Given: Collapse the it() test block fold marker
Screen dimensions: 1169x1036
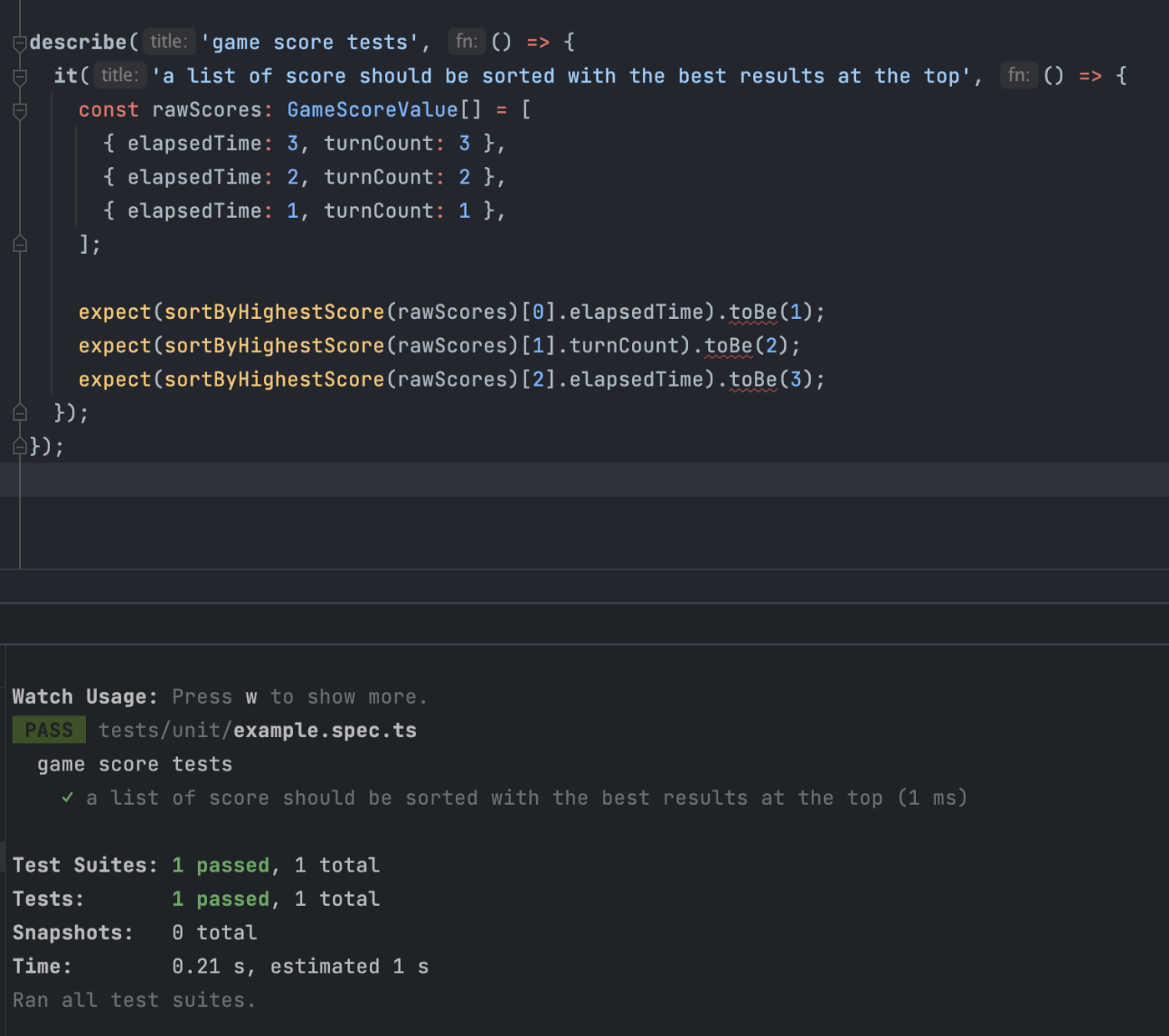Looking at the screenshot, I should pos(20,77).
